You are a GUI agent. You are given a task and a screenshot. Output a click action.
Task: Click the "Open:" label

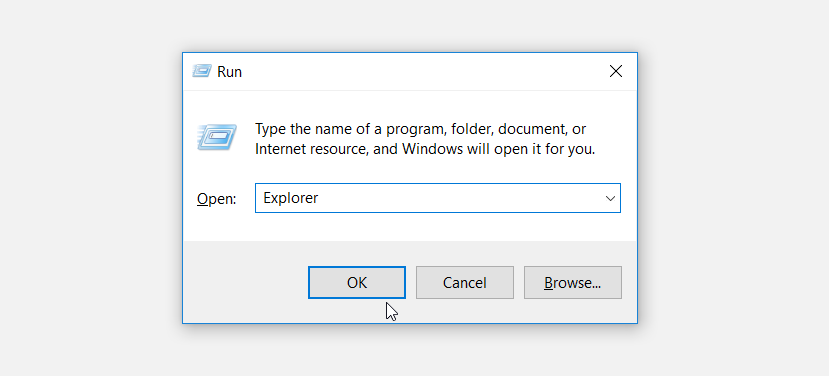pyautogui.click(x=217, y=199)
